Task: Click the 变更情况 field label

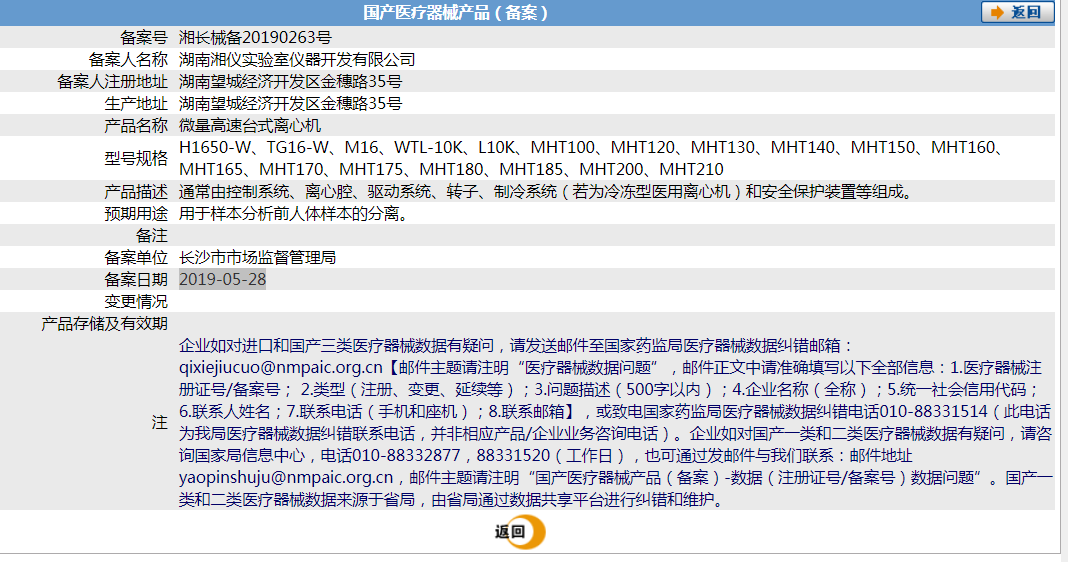Action: pos(136,301)
